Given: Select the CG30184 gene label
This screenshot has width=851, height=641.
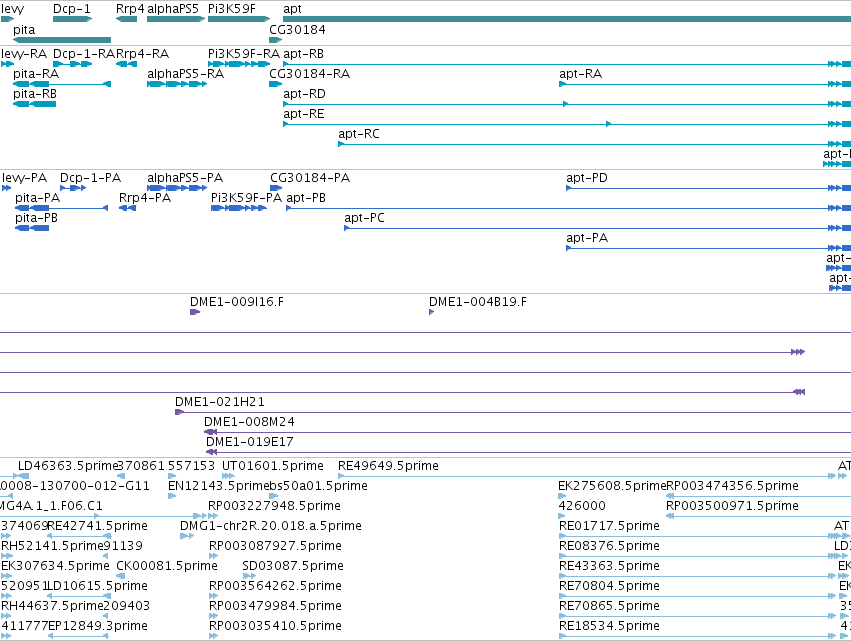Looking at the screenshot, I should point(297,30).
